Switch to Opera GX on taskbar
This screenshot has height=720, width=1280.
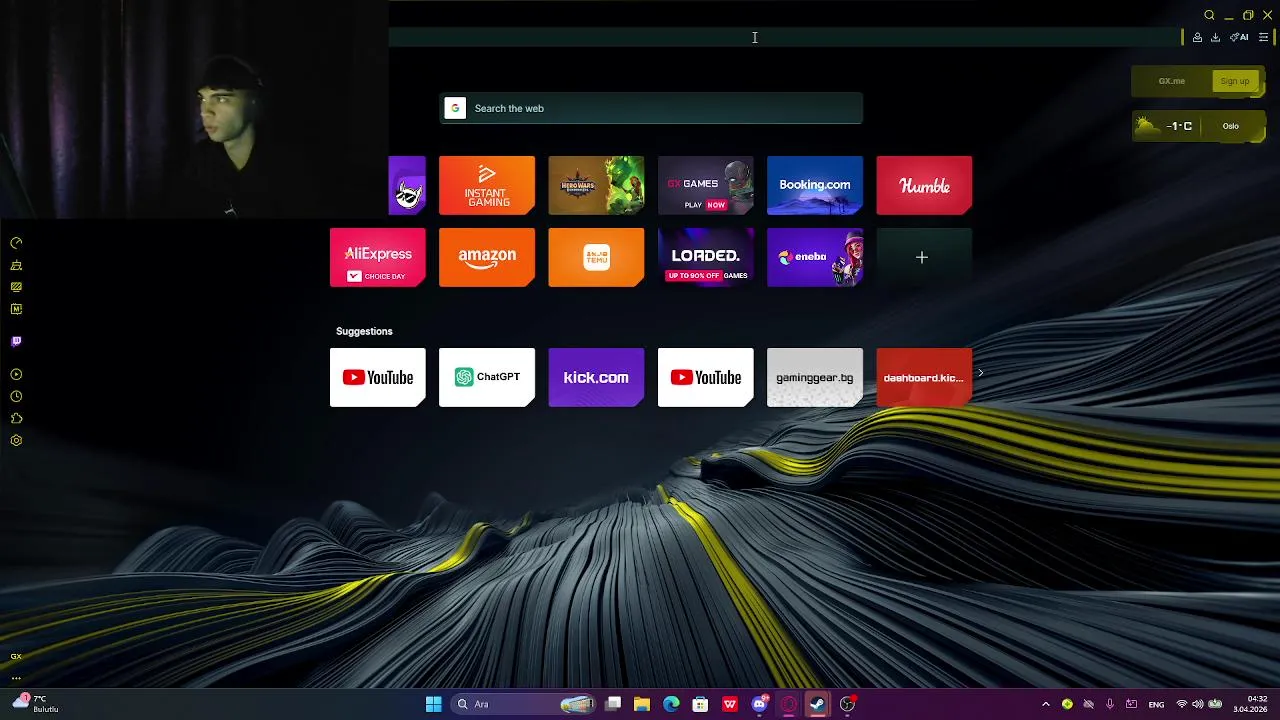[788, 704]
